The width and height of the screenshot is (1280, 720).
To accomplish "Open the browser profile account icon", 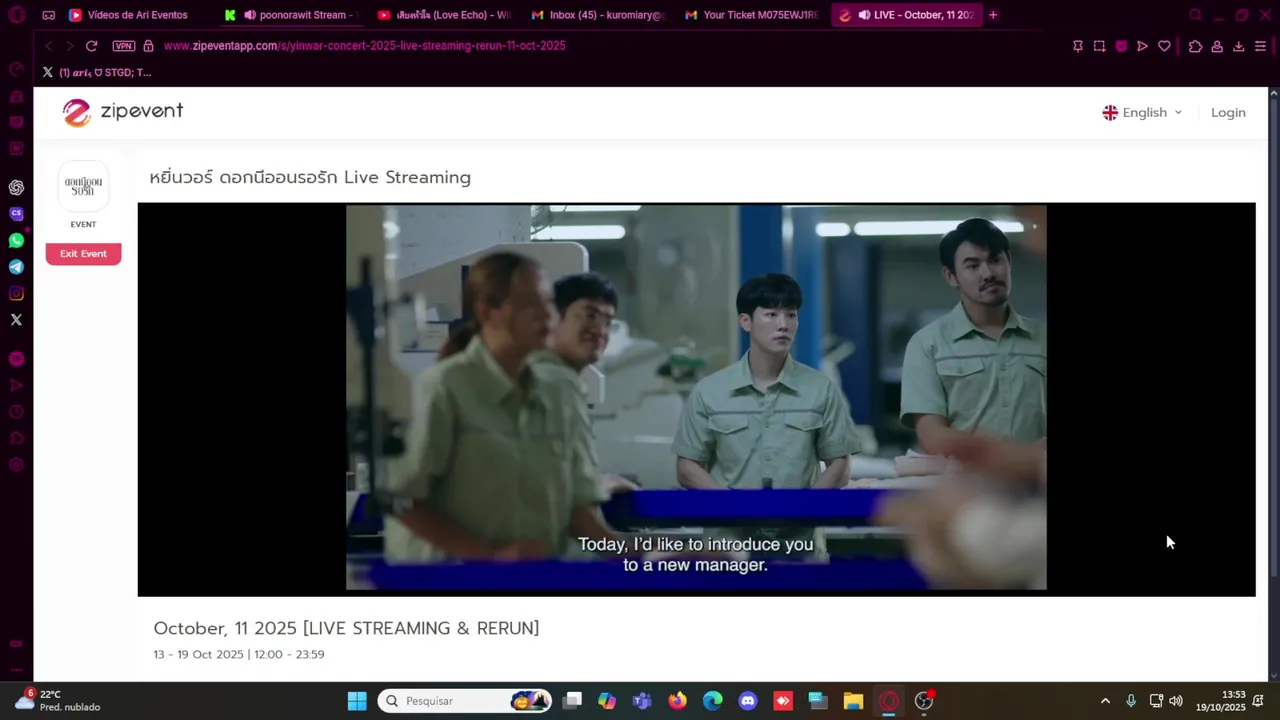I will (x=1217, y=46).
